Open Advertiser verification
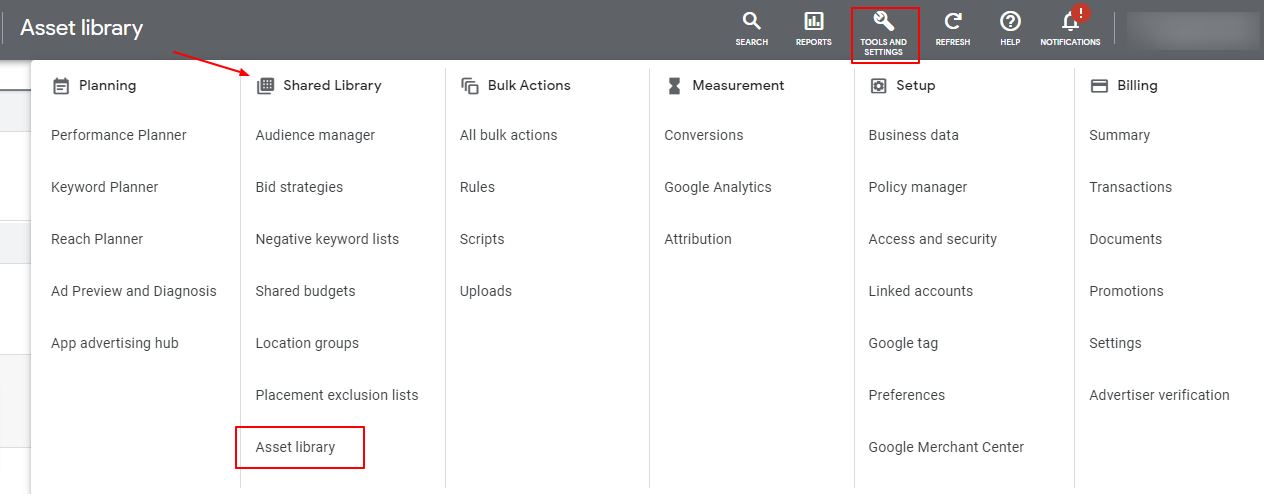The width and height of the screenshot is (1264, 494). tap(1160, 395)
